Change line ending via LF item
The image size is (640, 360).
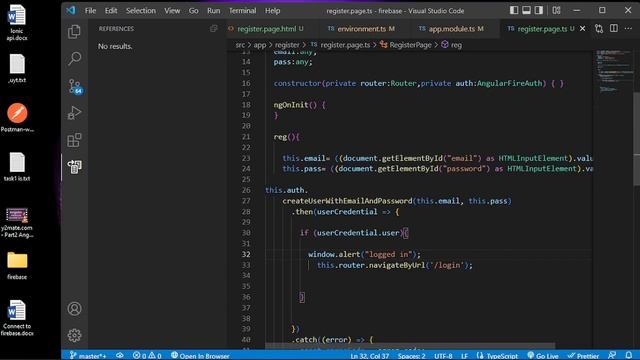(x=464, y=356)
